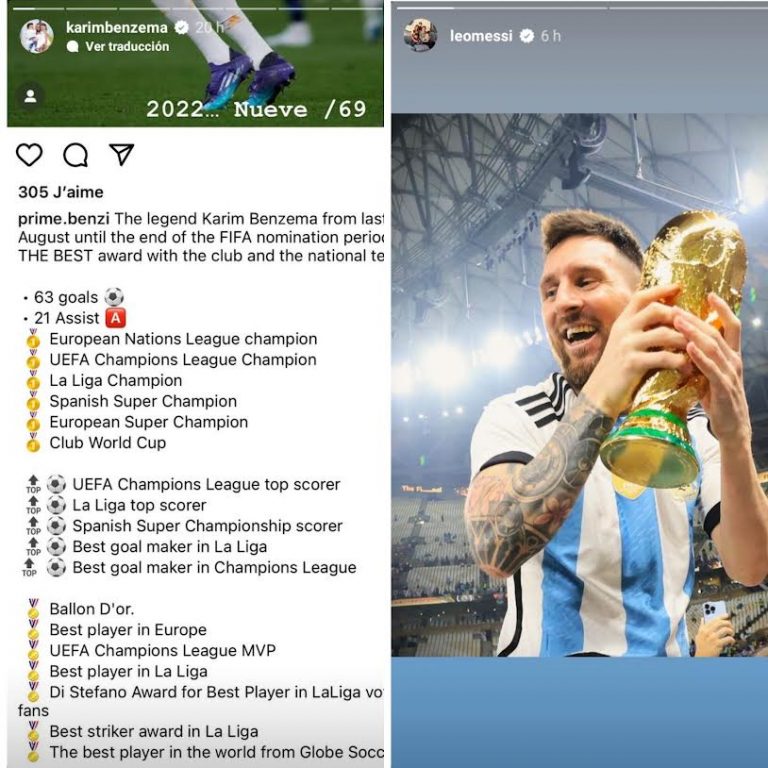This screenshot has width=768, height=768.
Task: Tap the heart like icon
Action: coord(29,155)
